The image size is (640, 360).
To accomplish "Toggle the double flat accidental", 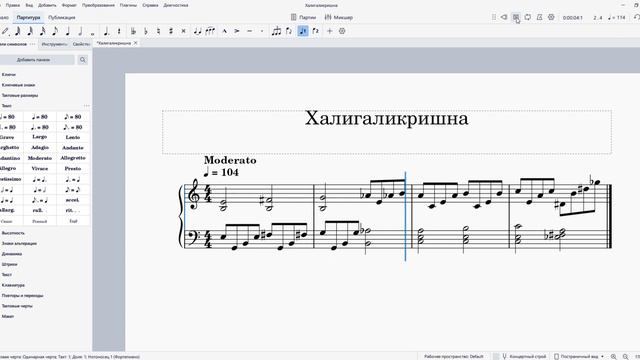I will (133, 31).
